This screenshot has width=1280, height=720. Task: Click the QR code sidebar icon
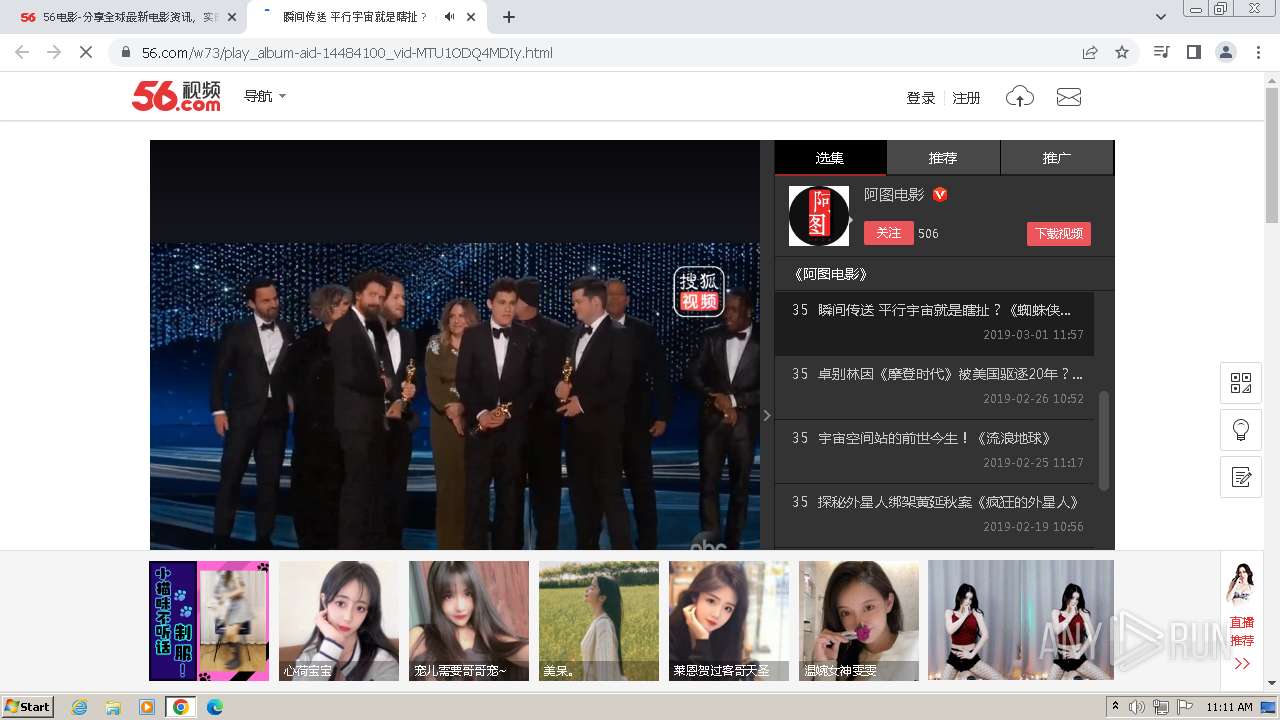pyautogui.click(x=1241, y=383)
